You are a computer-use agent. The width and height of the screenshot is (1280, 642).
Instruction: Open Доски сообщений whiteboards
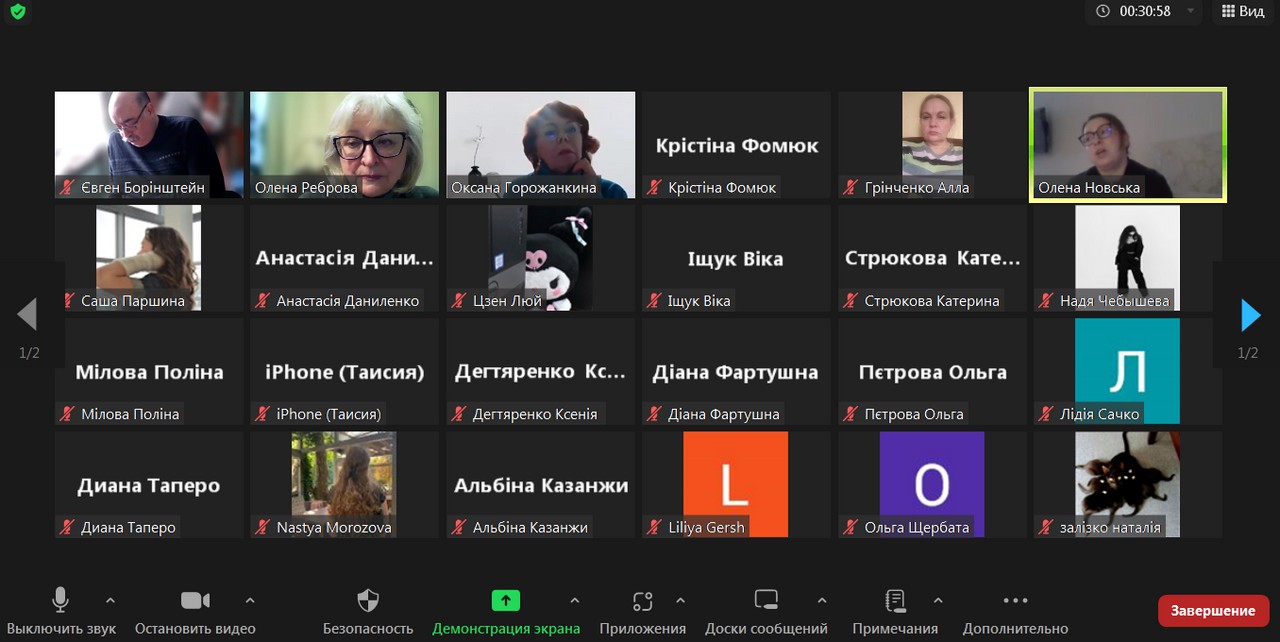coord(766,601)
